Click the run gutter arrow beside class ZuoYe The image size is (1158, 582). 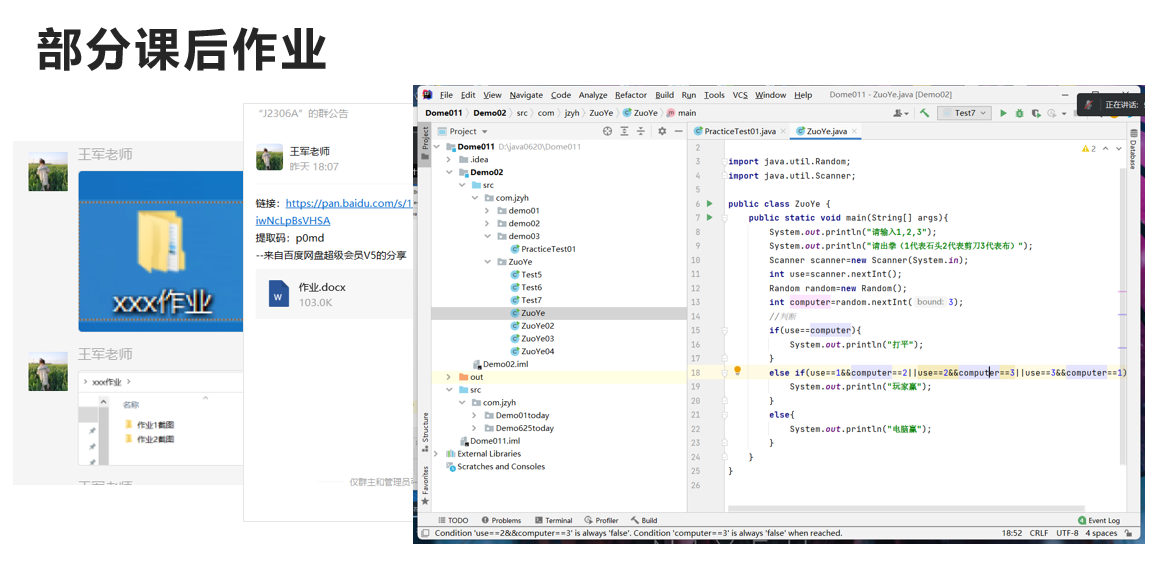click(710, 204)
